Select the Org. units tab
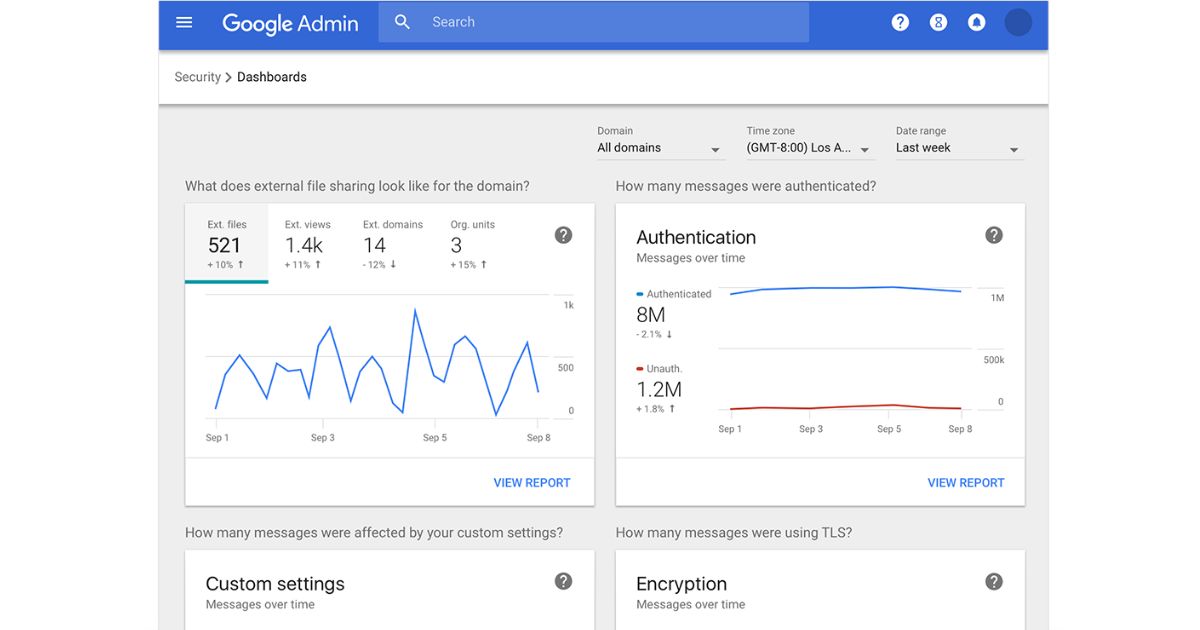 472,244
